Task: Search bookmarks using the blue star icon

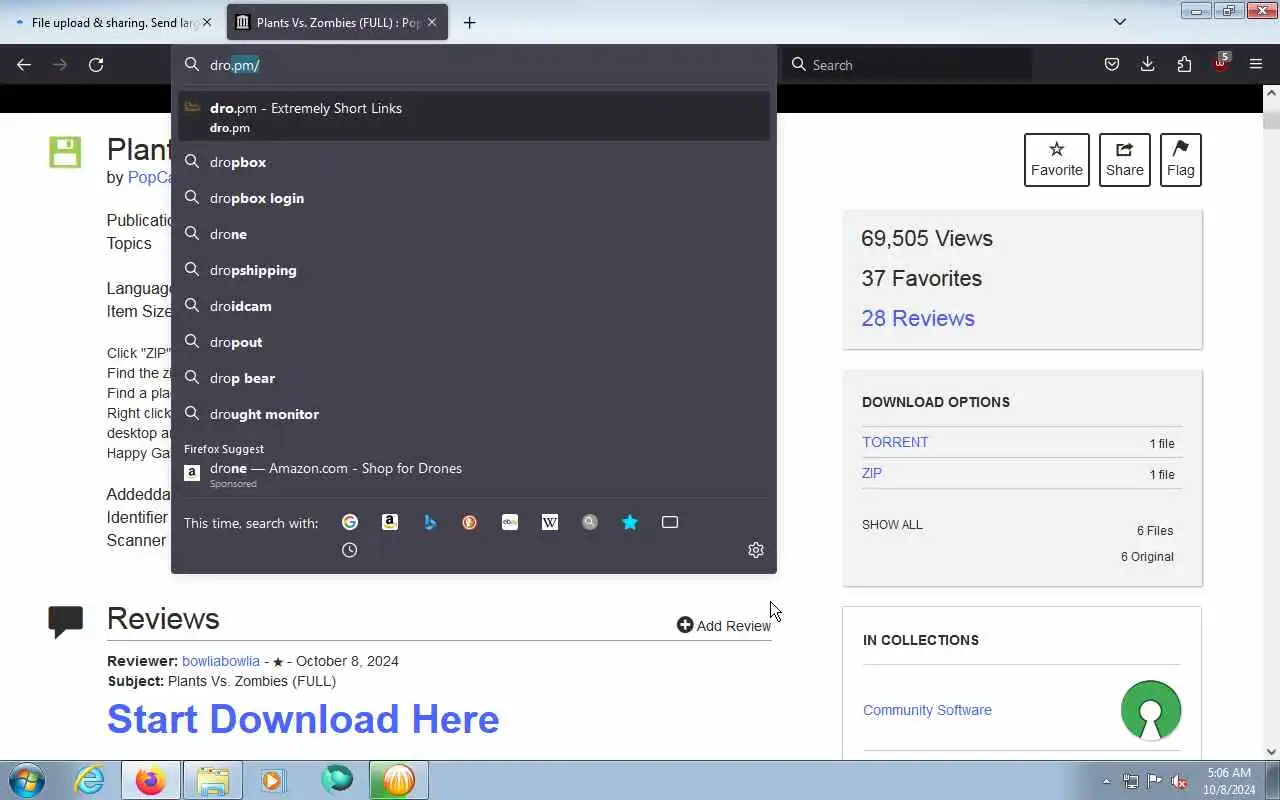Action: (x=630, y=522)
